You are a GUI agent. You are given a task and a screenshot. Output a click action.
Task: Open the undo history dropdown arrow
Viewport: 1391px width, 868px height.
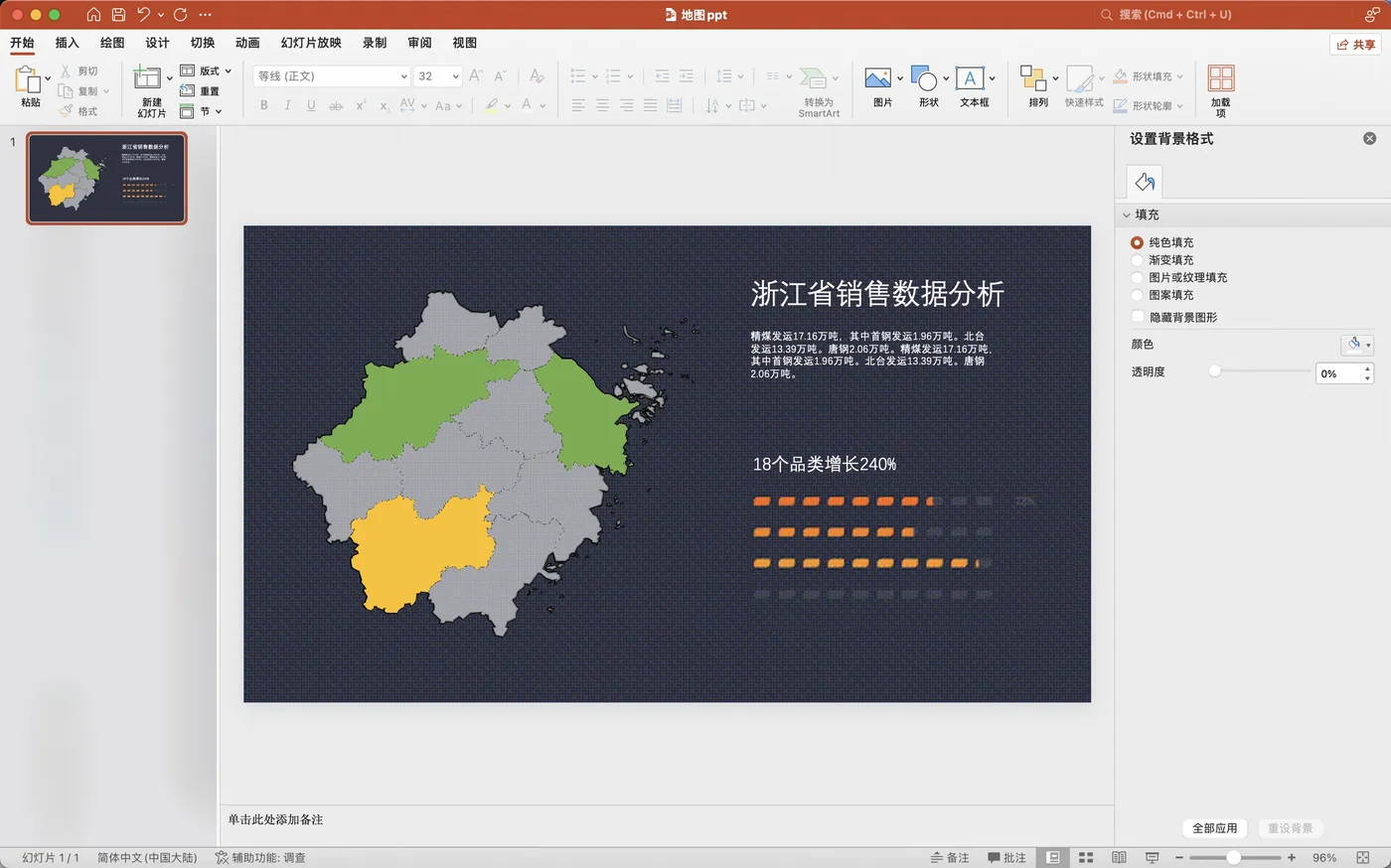tap(162, 15)
